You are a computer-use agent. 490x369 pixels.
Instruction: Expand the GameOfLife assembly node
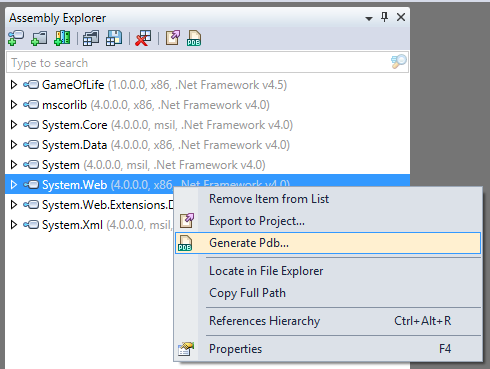pyautogui.click(x=14, y=85)
